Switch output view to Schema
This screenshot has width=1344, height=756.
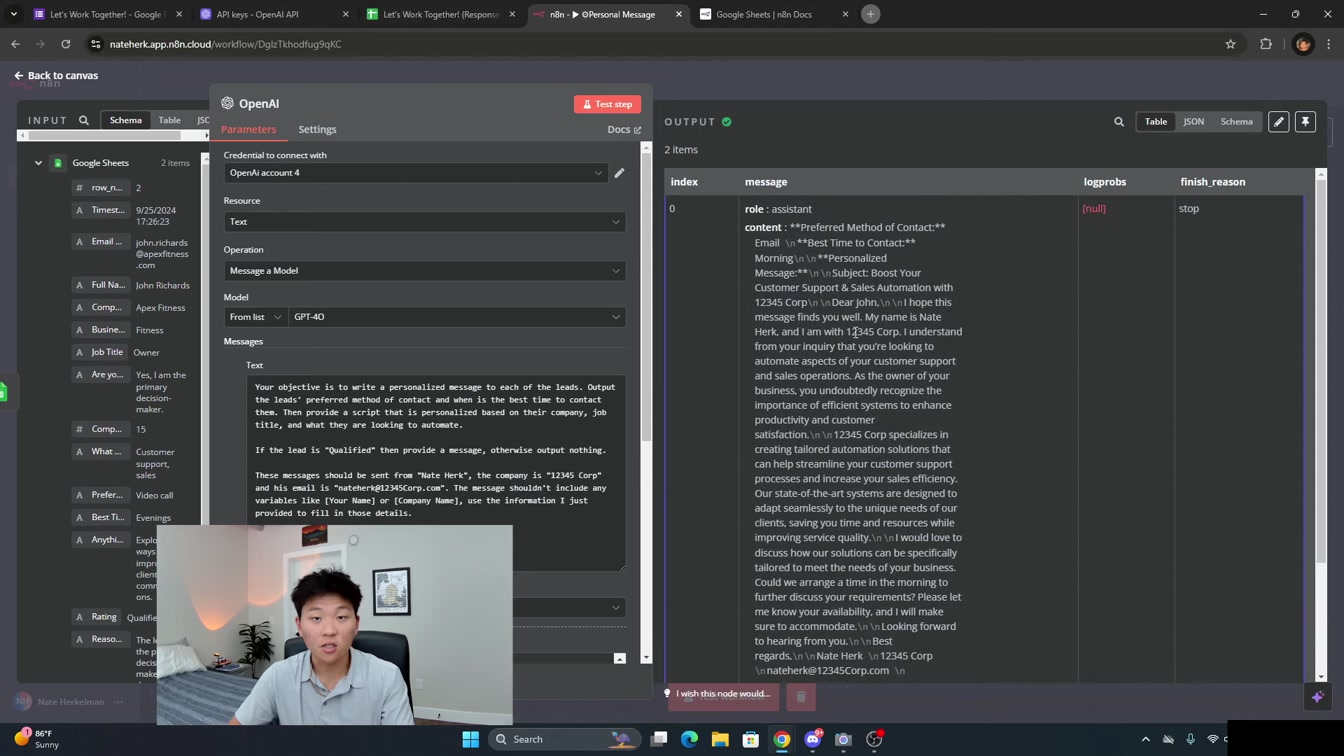1237,122
